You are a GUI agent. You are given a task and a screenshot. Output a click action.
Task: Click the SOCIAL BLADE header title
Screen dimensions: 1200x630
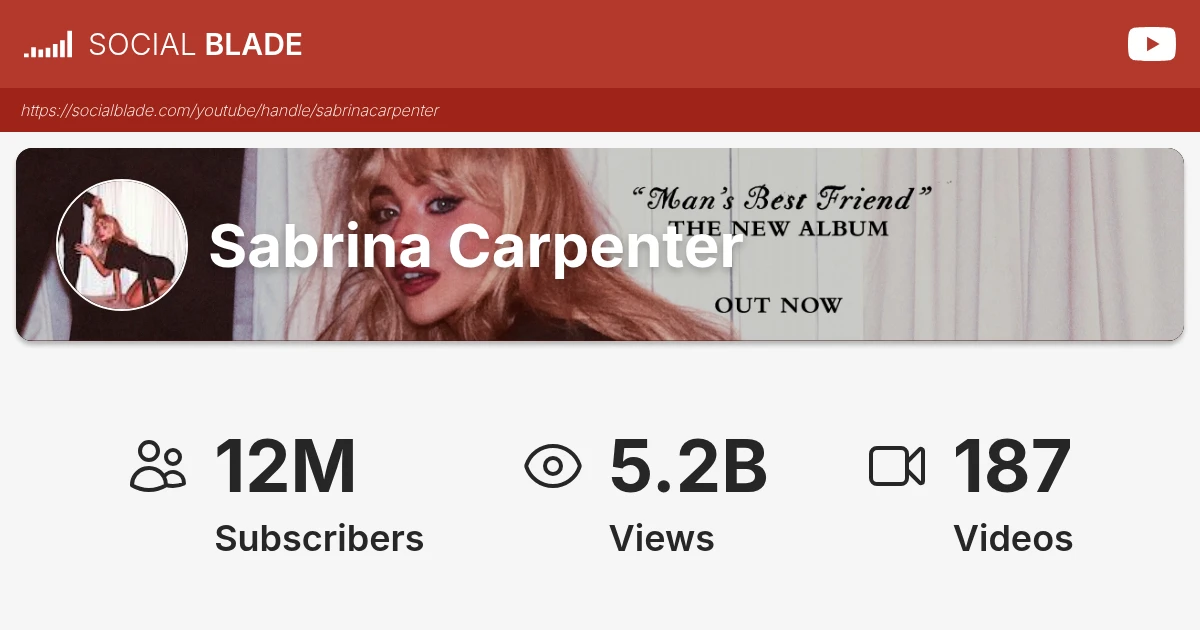[x=195, y=45]
